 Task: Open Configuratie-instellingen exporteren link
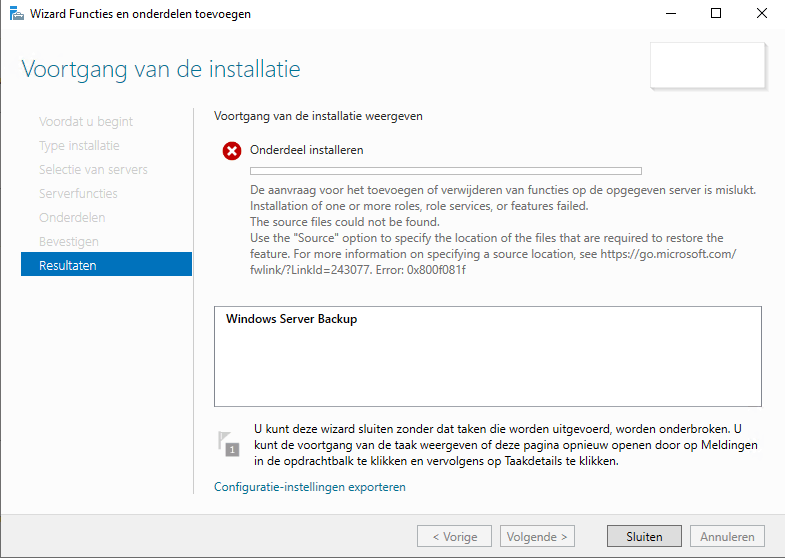[309, 487]
